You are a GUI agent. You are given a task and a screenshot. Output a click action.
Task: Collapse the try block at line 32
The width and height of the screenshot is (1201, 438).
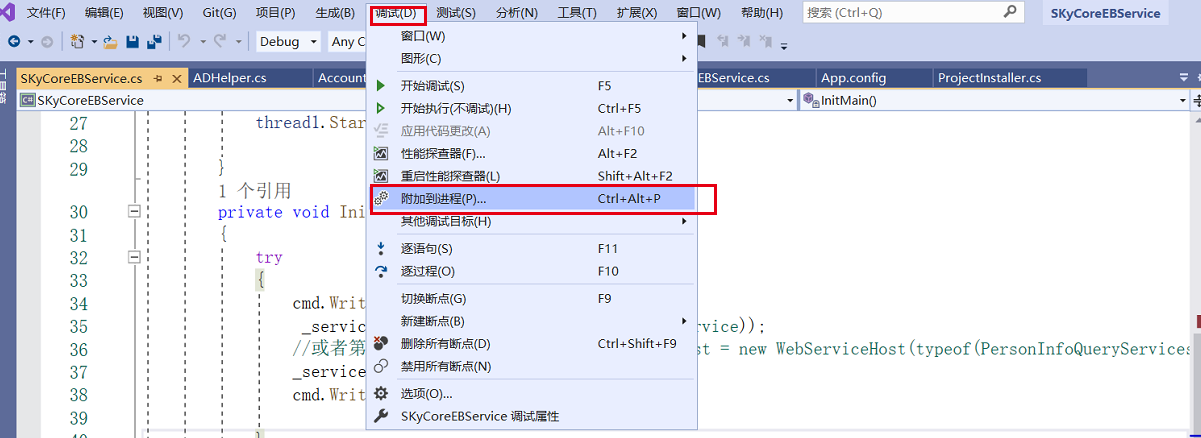pos(133,257)
